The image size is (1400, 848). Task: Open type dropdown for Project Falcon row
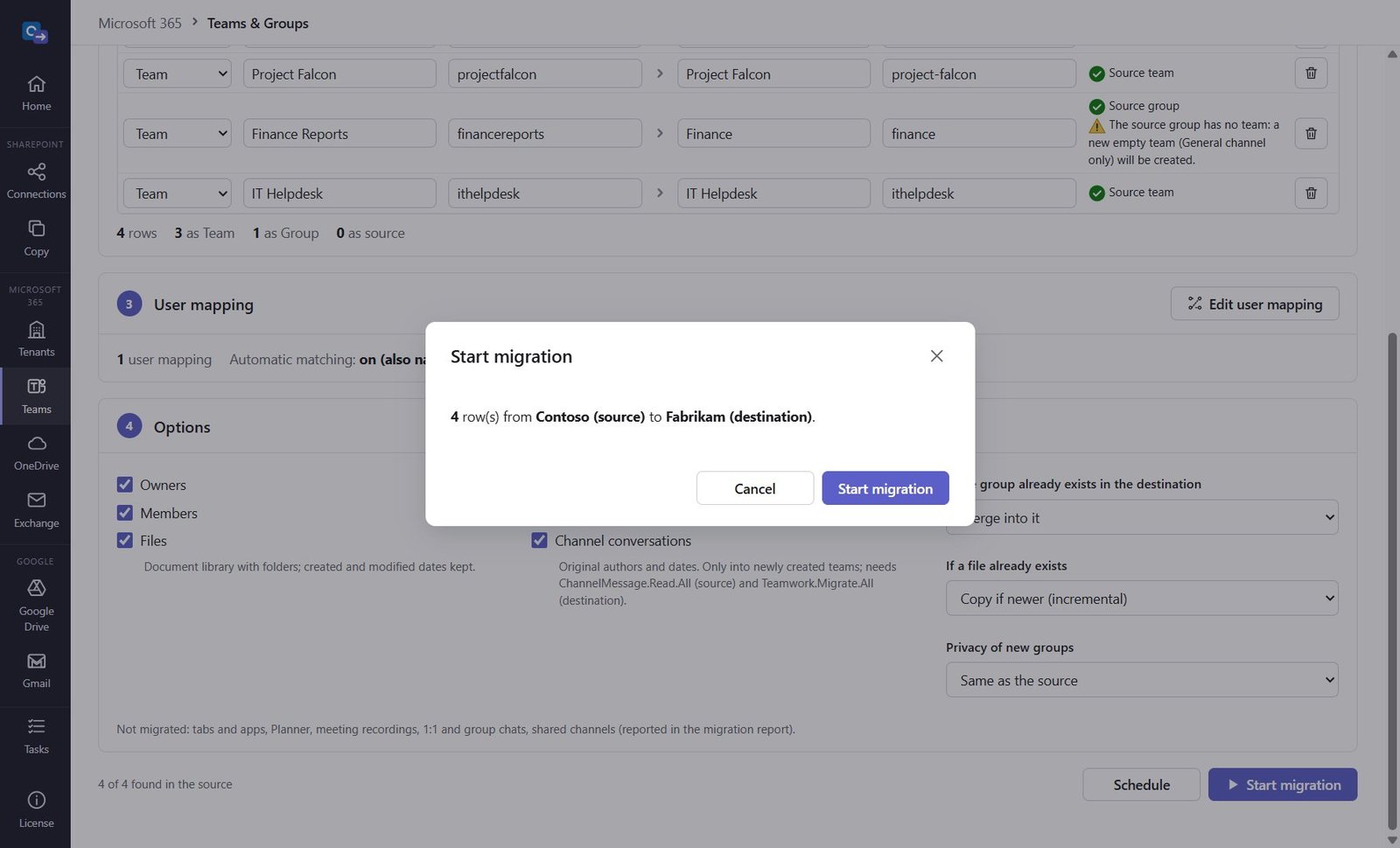tap(178, 74)
